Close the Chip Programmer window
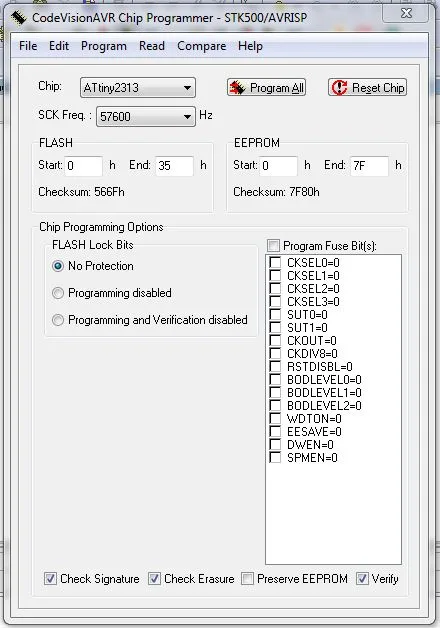The width and height of the screenshot is (440, 628). [x=406, y=13]
